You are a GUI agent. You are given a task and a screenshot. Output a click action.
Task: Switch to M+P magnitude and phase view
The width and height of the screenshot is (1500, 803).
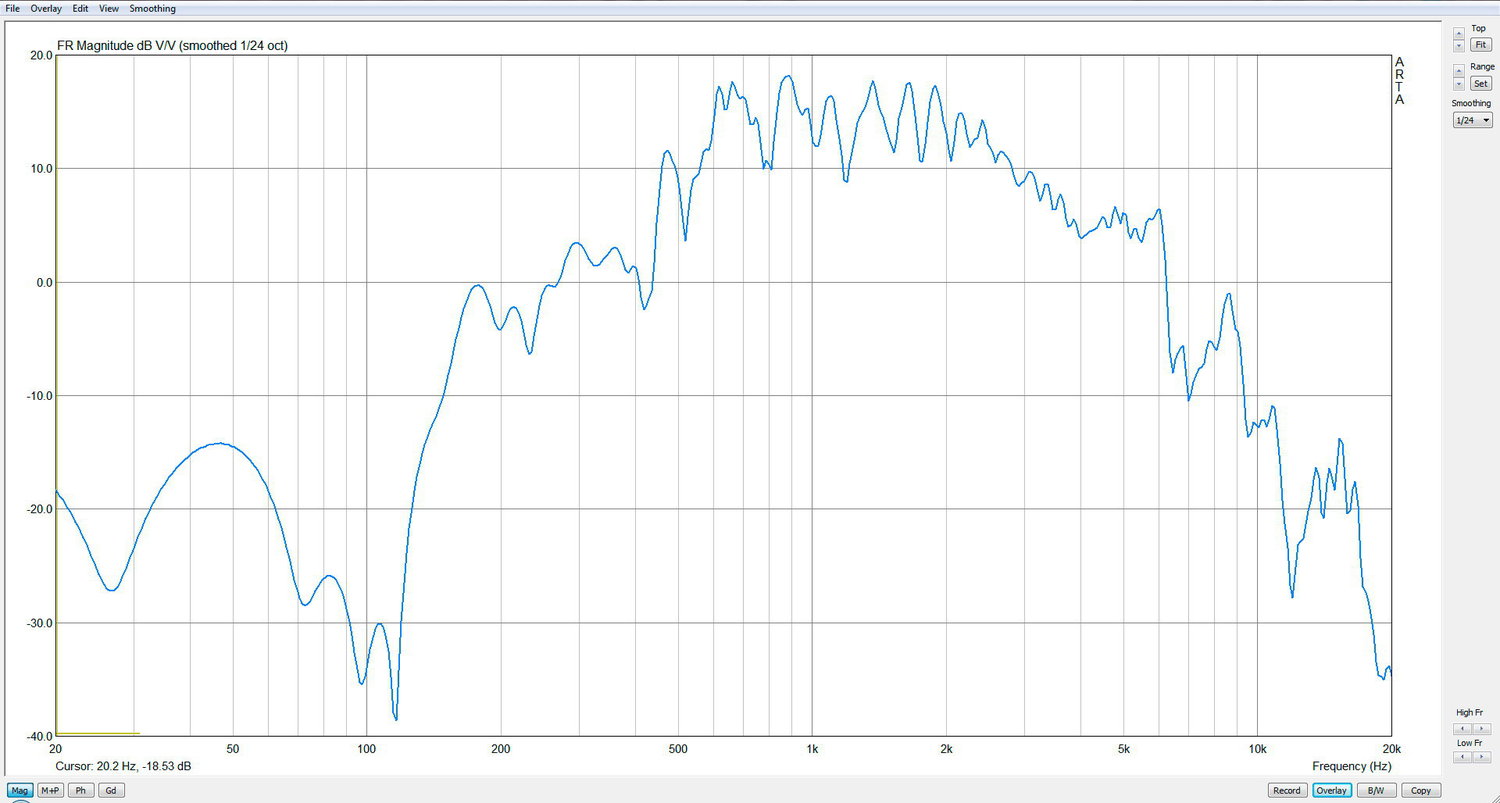pos(51,790)
